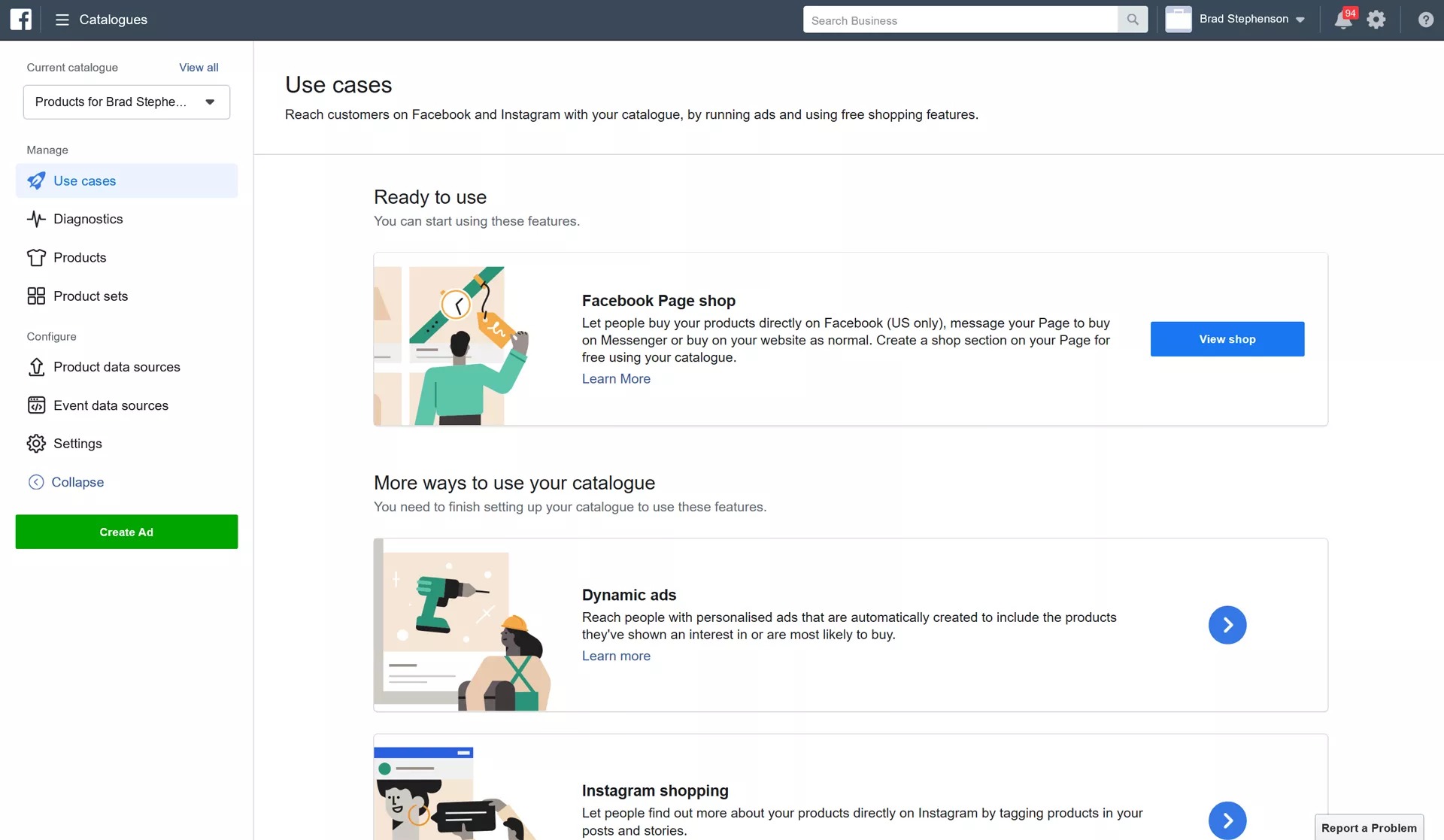Click the Ready to use heading

(430, 197)
